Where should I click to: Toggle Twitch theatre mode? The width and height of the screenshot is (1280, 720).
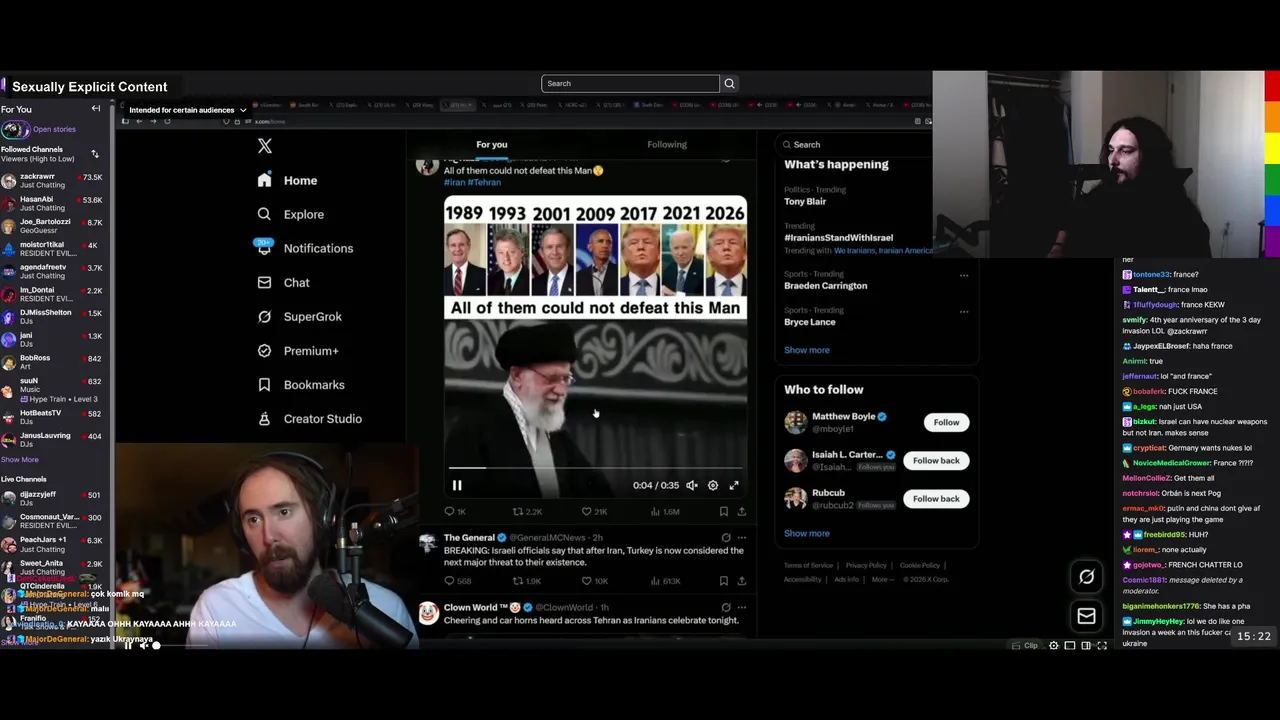click(x=1086, y=646)
